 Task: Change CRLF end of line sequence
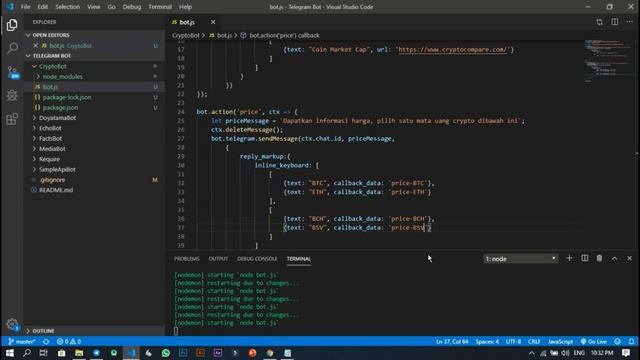[534, 341]
